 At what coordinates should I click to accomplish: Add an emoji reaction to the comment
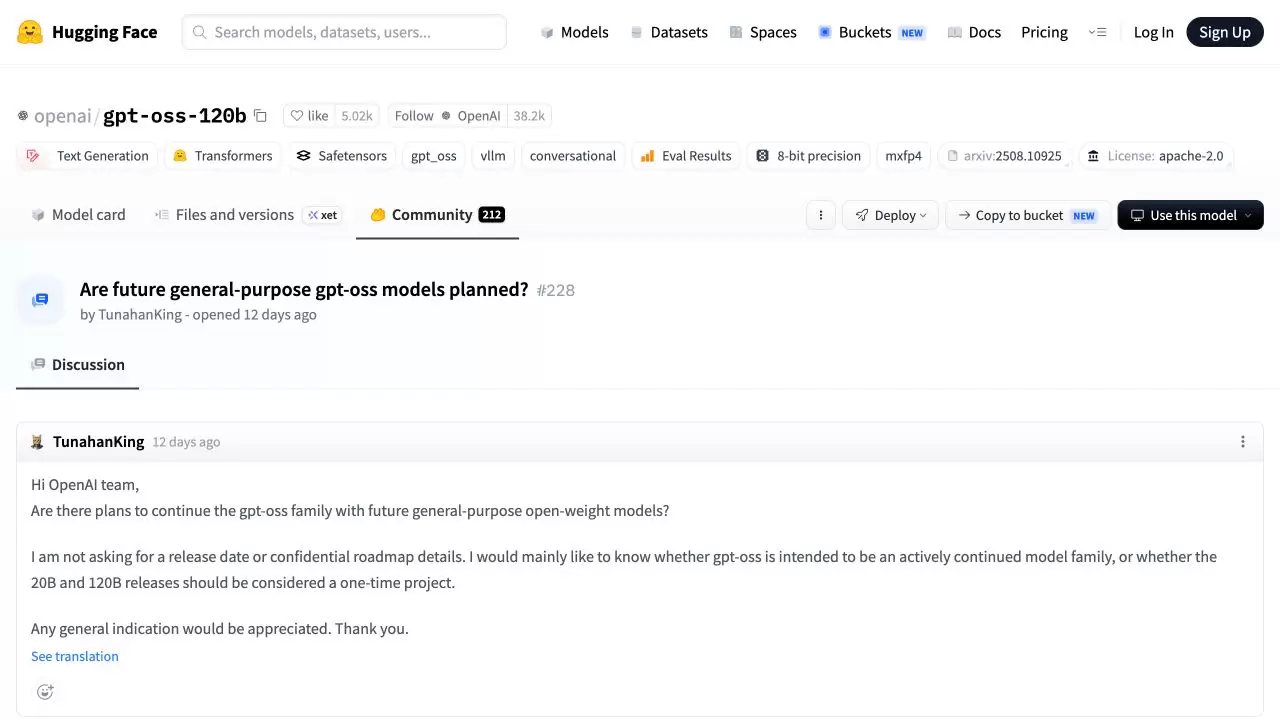pos(45,692)
